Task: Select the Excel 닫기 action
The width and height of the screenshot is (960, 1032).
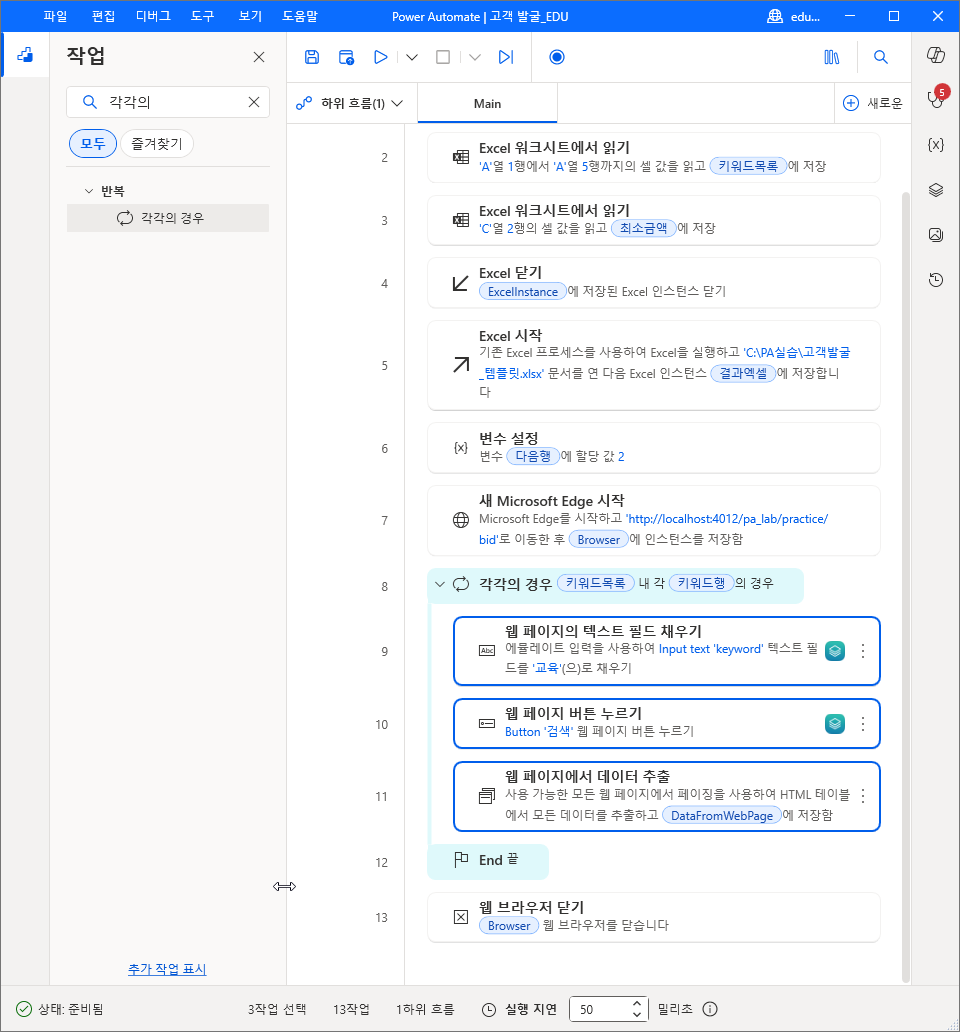Action: coord(653,283)
